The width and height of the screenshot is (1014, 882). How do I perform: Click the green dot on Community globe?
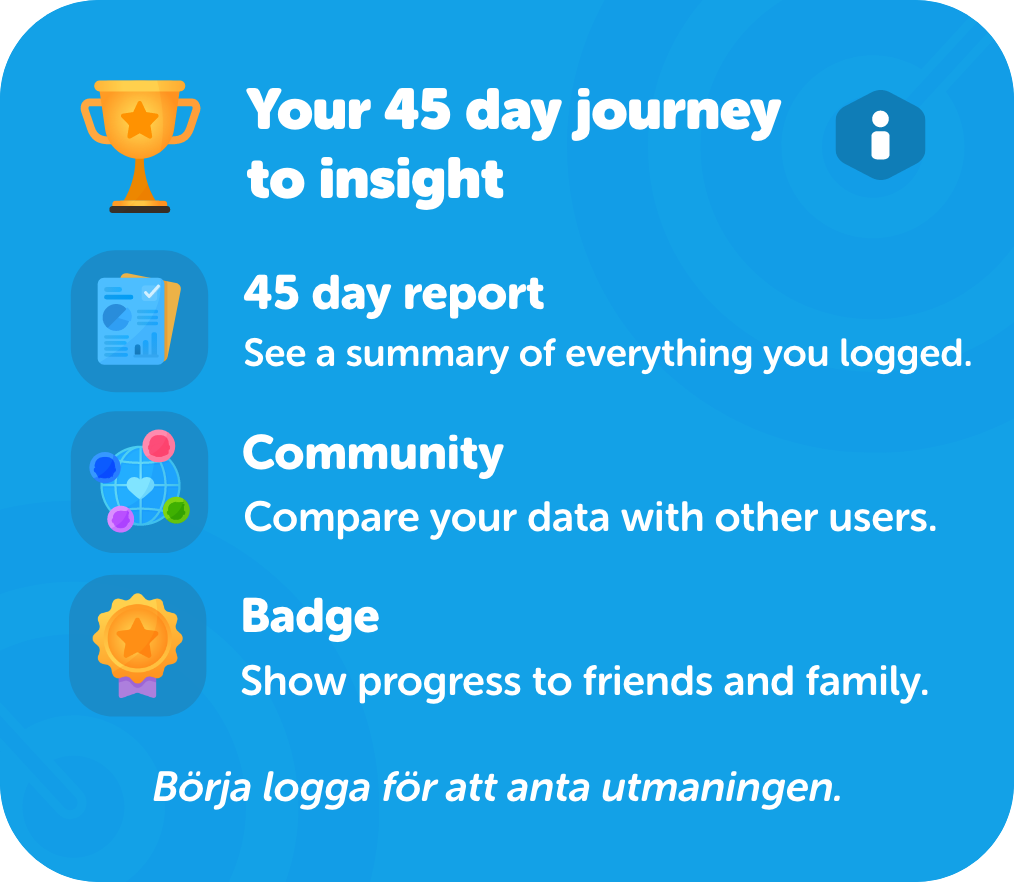pos(176,510)
